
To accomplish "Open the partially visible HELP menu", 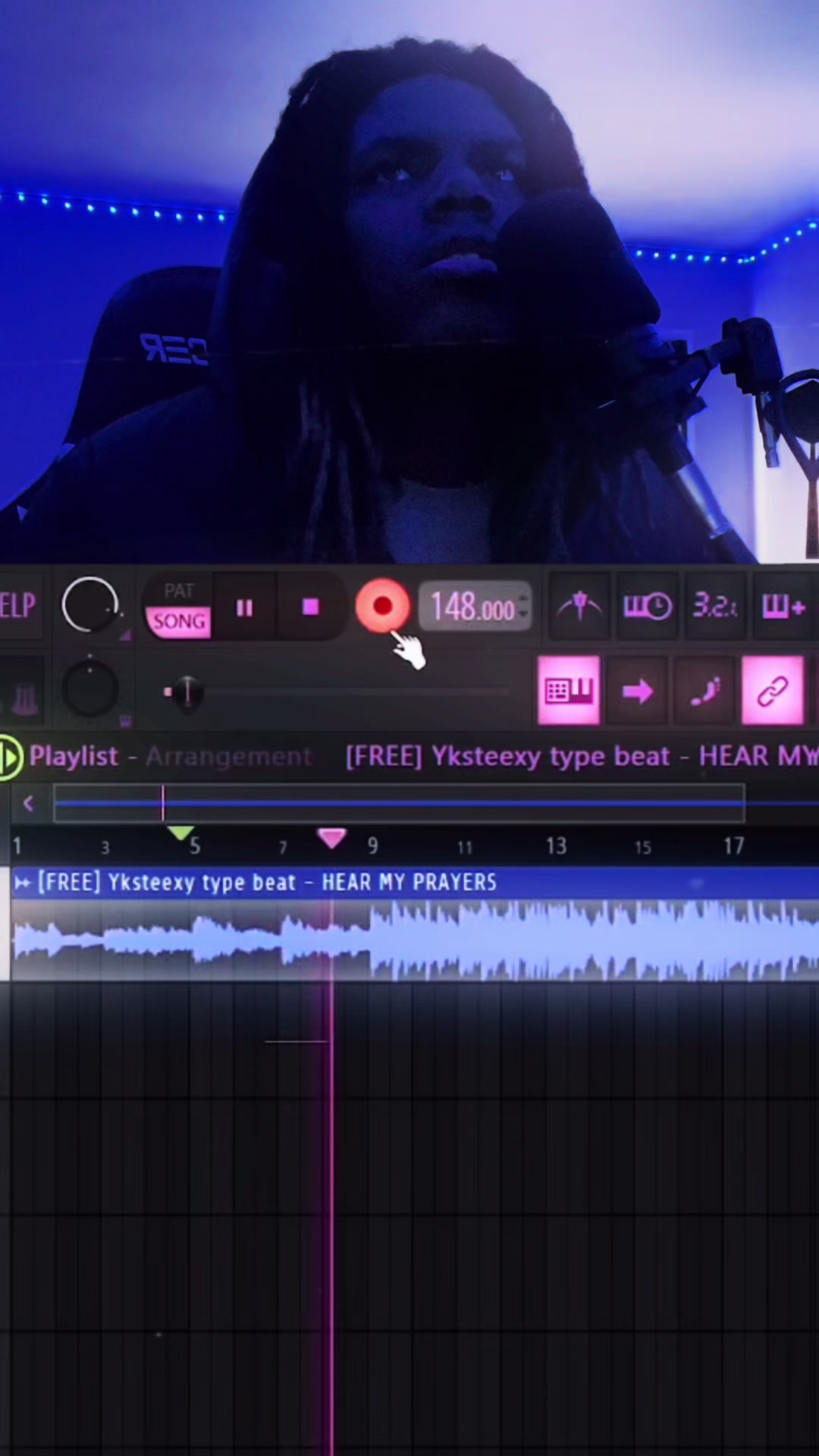I will click(17, 606).
